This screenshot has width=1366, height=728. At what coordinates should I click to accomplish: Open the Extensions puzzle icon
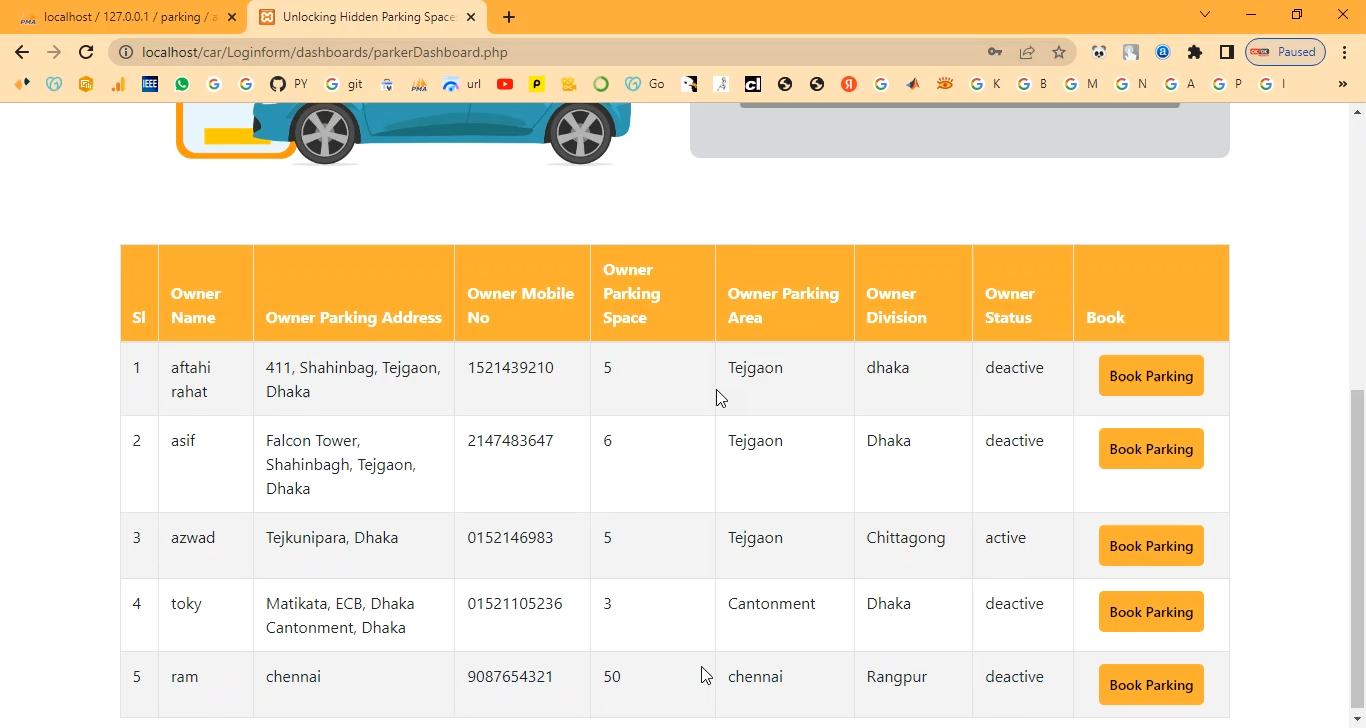tap(1195, 52)
